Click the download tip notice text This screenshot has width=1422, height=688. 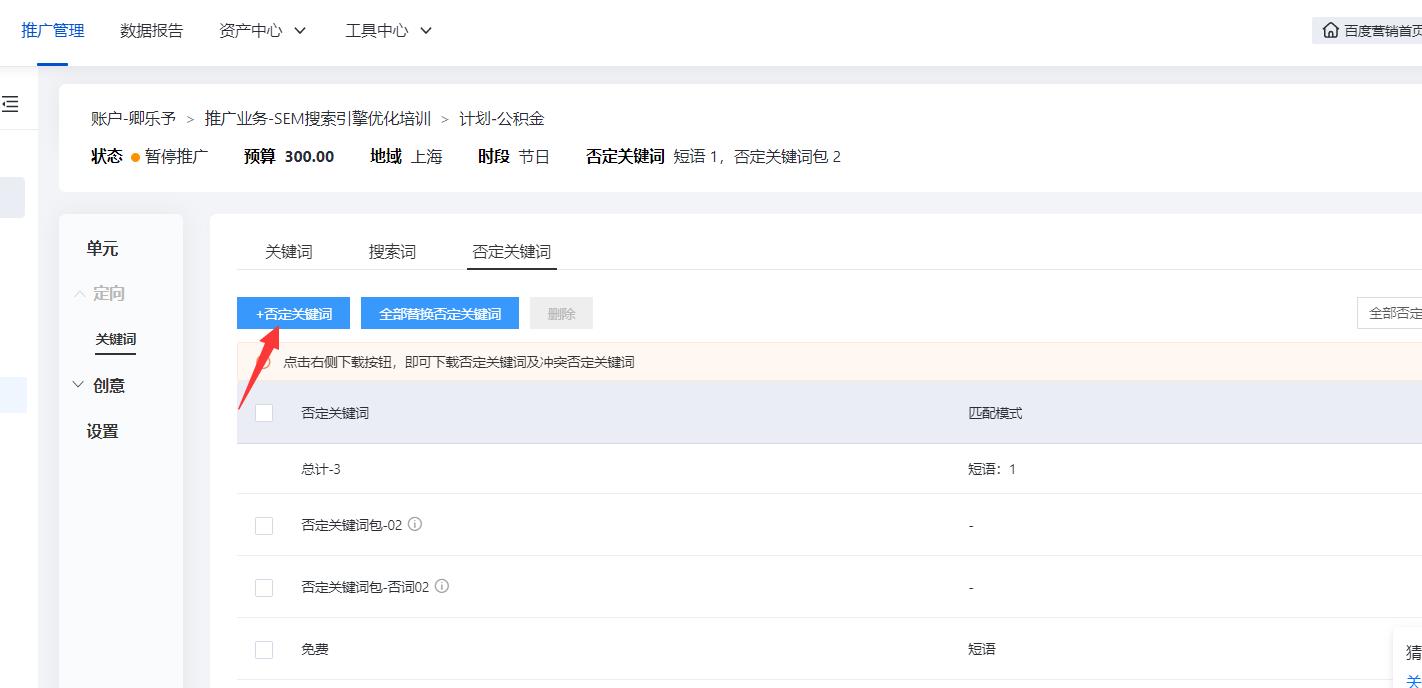(459, 362)
